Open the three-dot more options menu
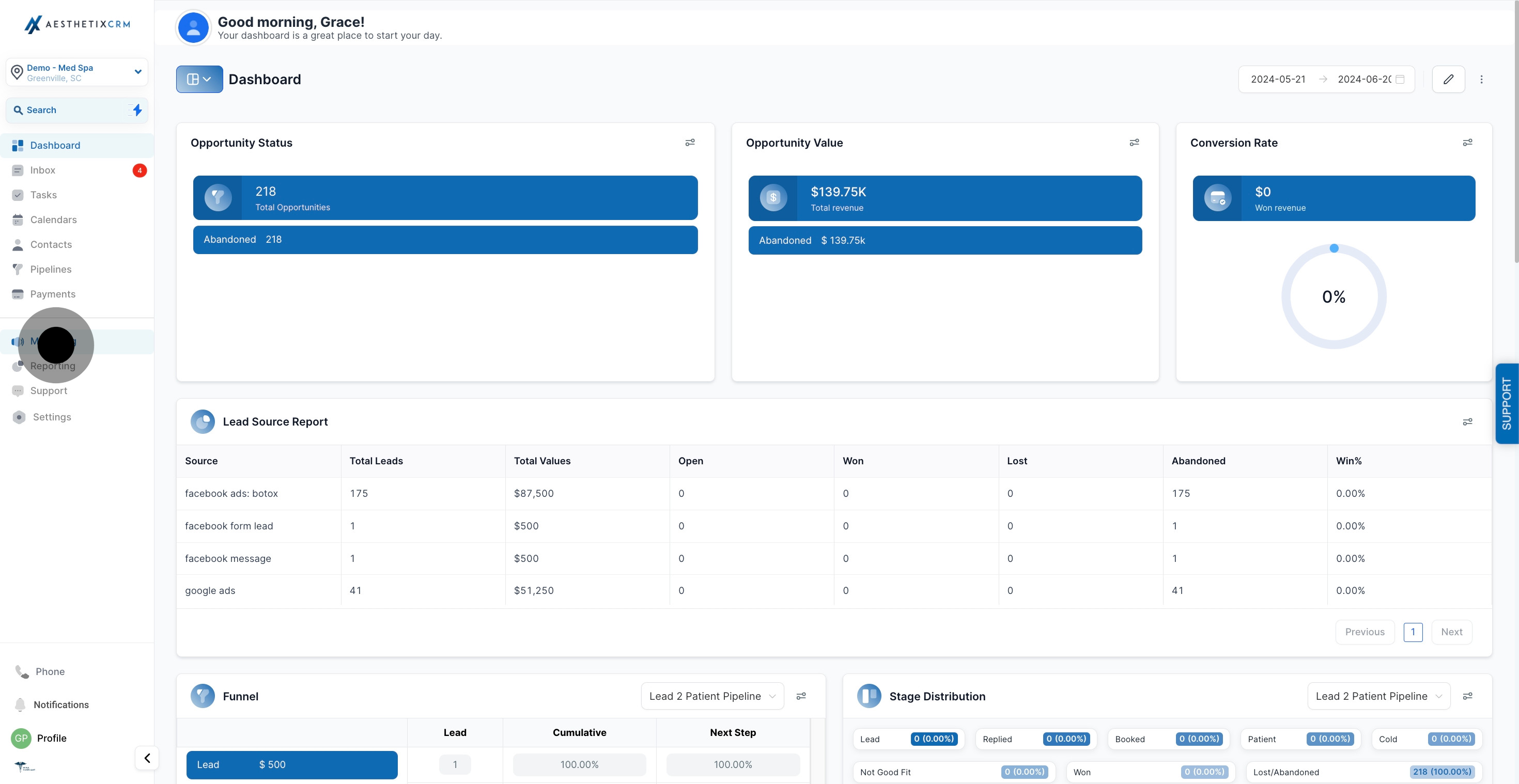 pos(1481,79)
